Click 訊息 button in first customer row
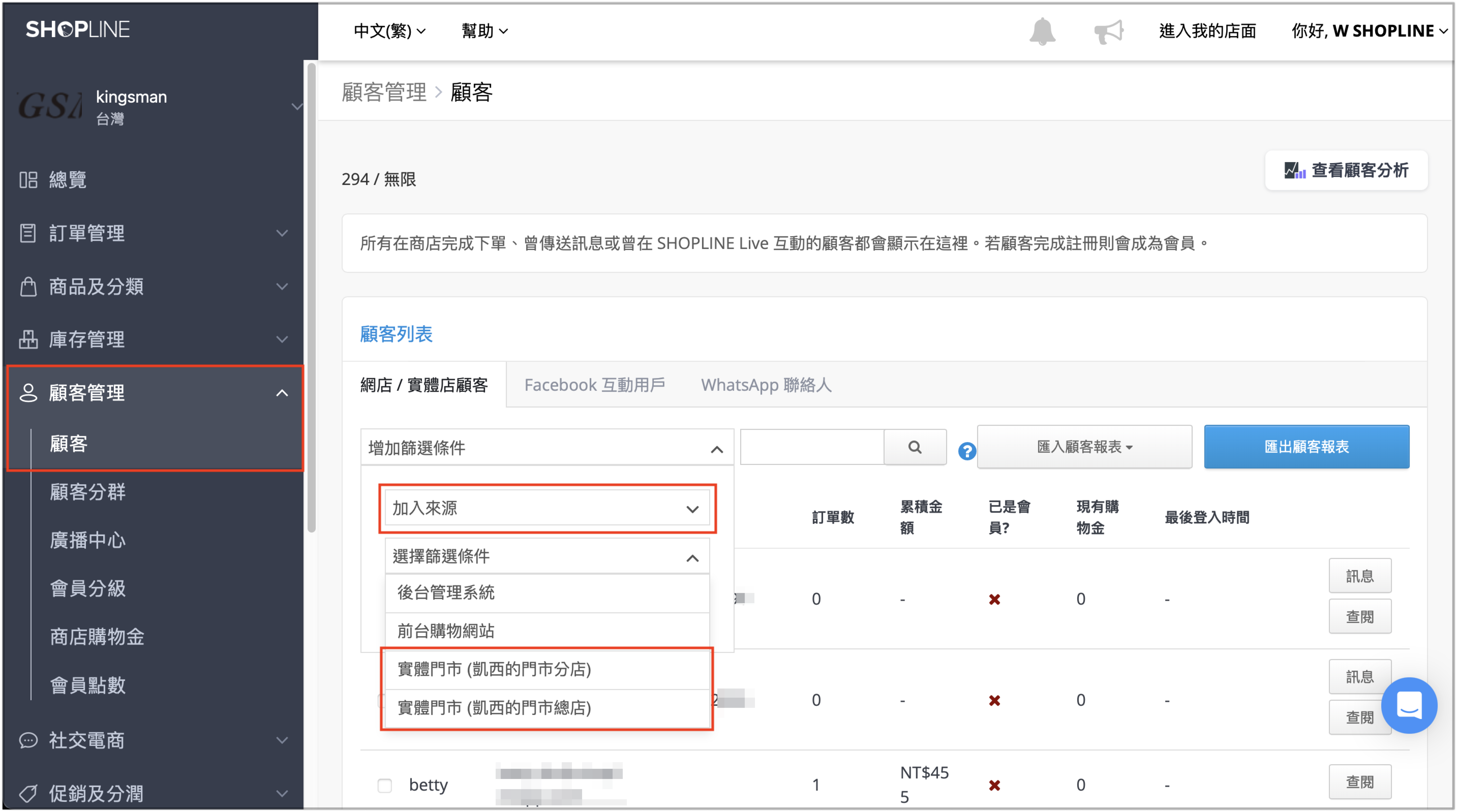 (x=1360, y=576)
